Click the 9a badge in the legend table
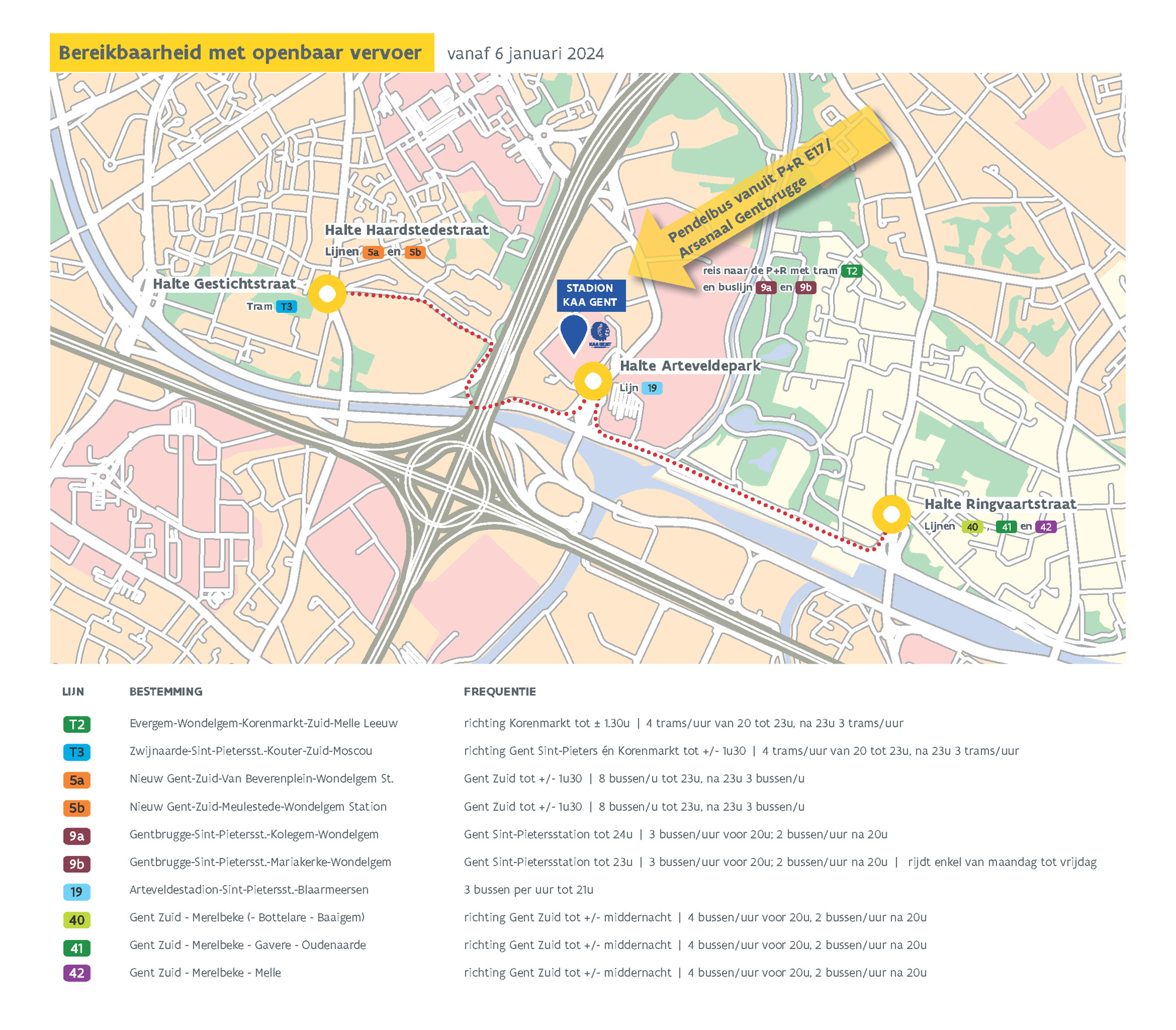The image size is (1176, 1030). [77, 836]
